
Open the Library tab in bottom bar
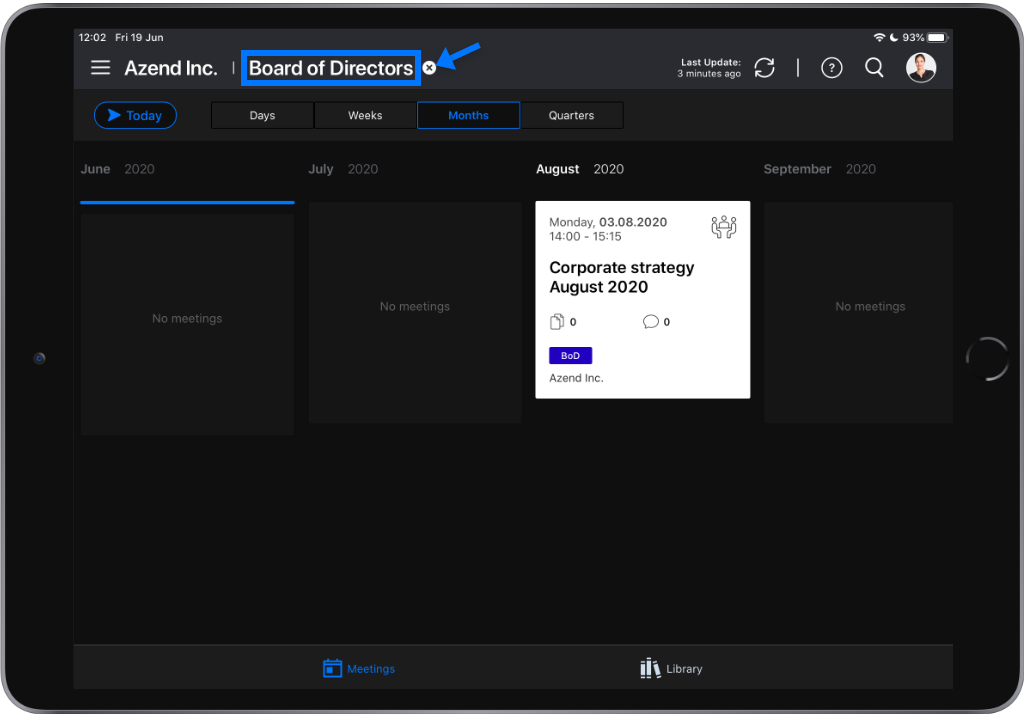(x=671, y=668)
